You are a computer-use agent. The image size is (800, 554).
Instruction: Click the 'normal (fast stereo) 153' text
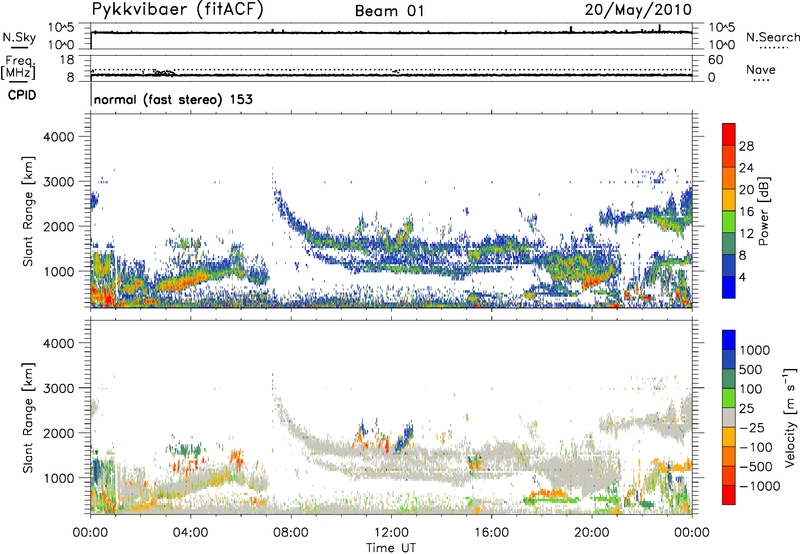coord(173,99)
